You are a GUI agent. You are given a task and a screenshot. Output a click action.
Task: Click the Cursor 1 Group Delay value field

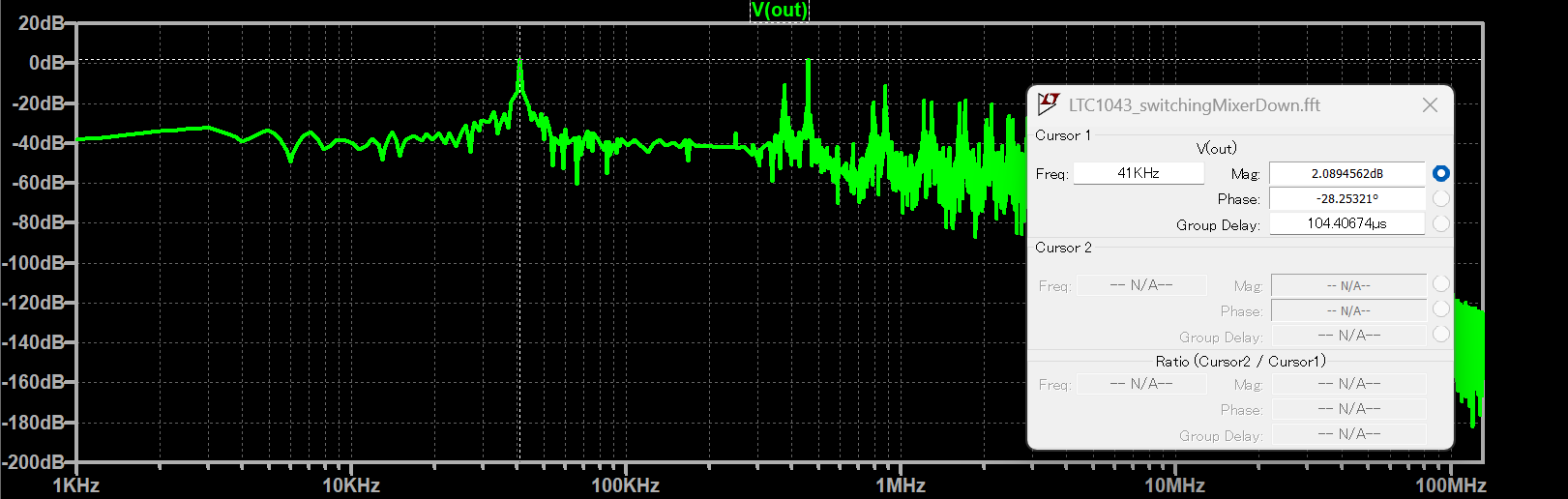1346,223
